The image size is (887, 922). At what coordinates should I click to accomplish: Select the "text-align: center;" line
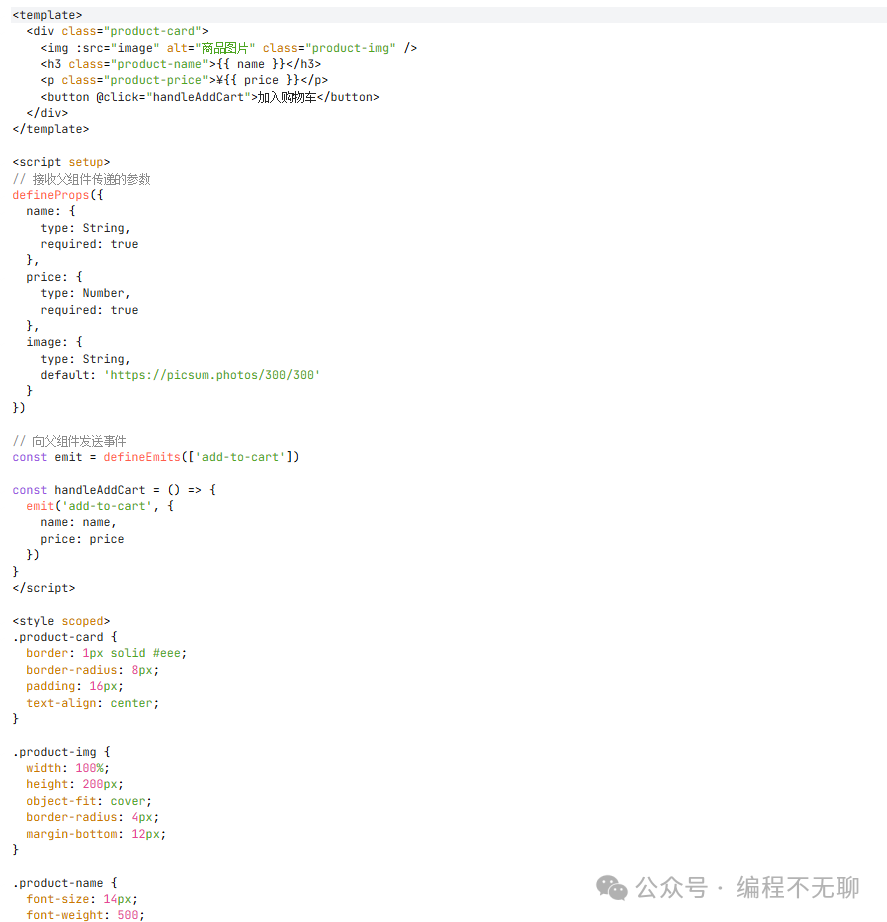coord(92,703)
